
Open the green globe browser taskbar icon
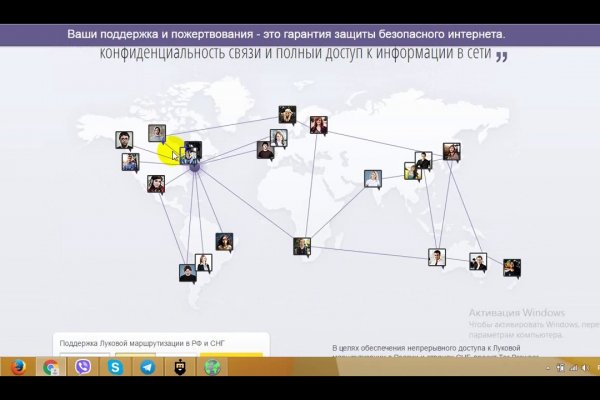click(x=212, y=367)
